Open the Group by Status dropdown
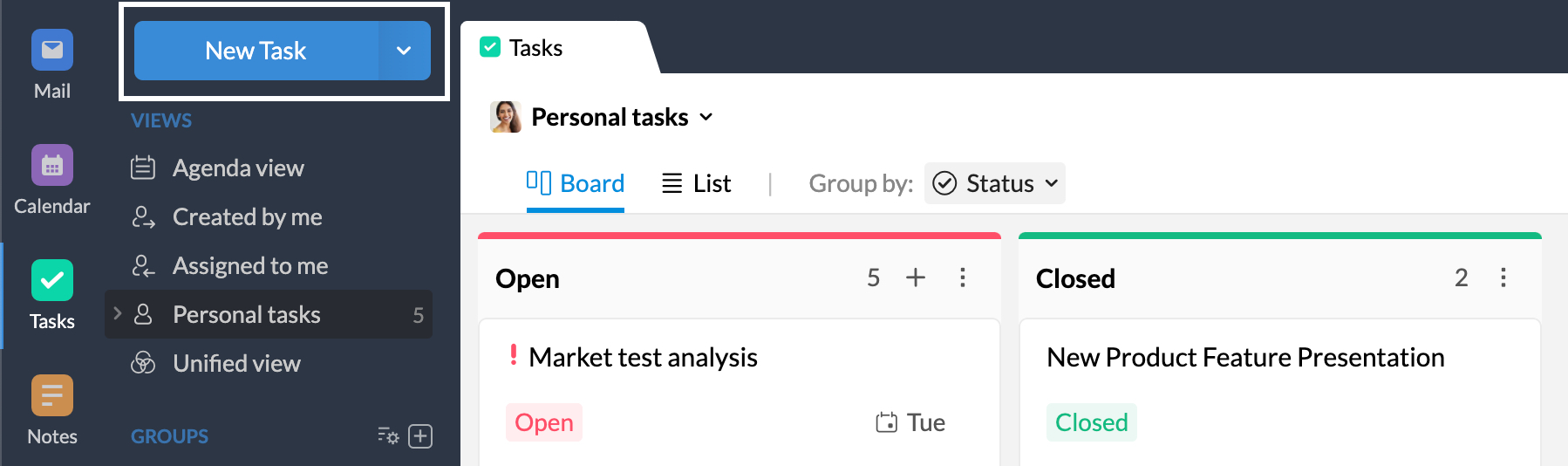 pos(995,183)
